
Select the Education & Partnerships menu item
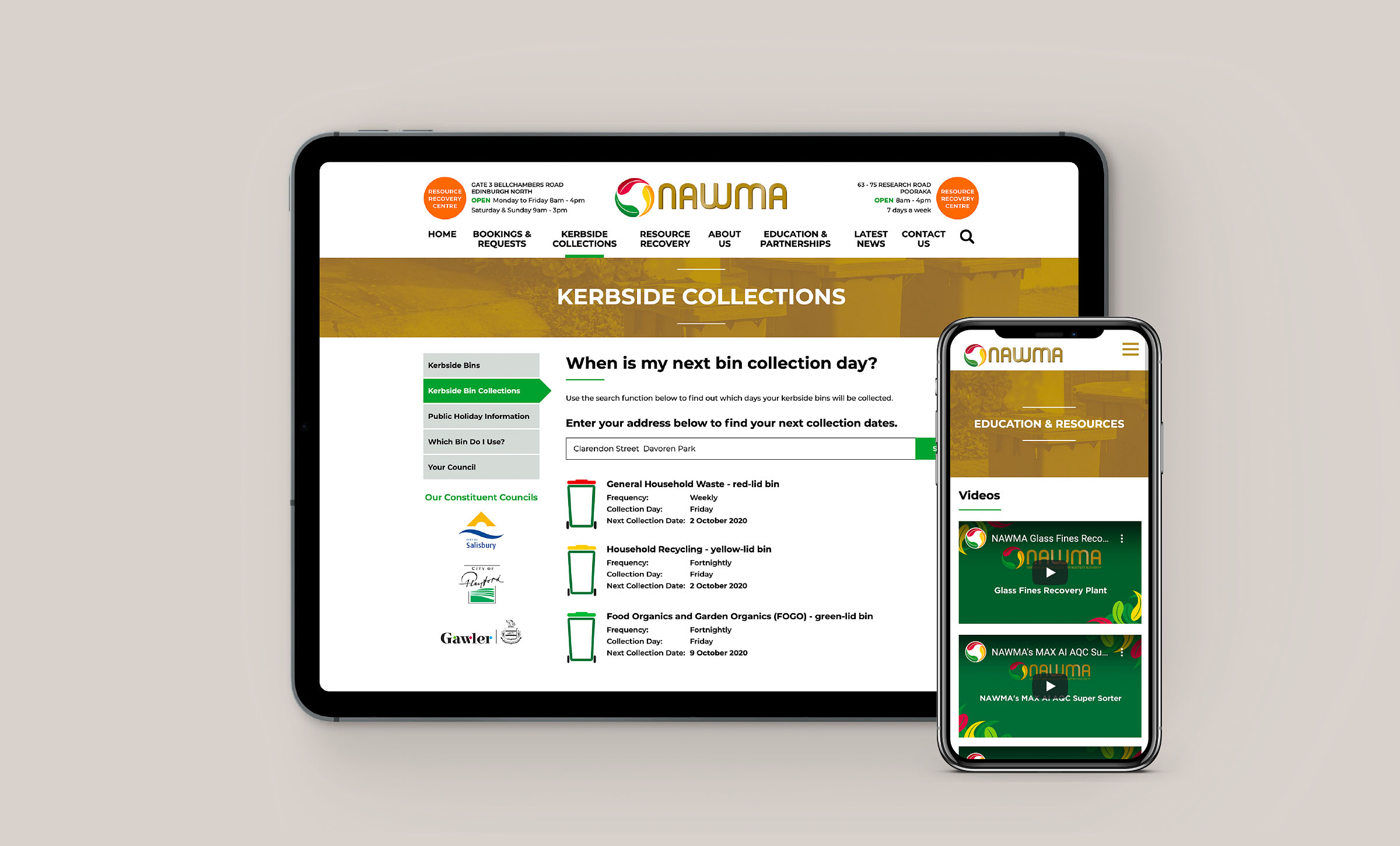(795, 239)
